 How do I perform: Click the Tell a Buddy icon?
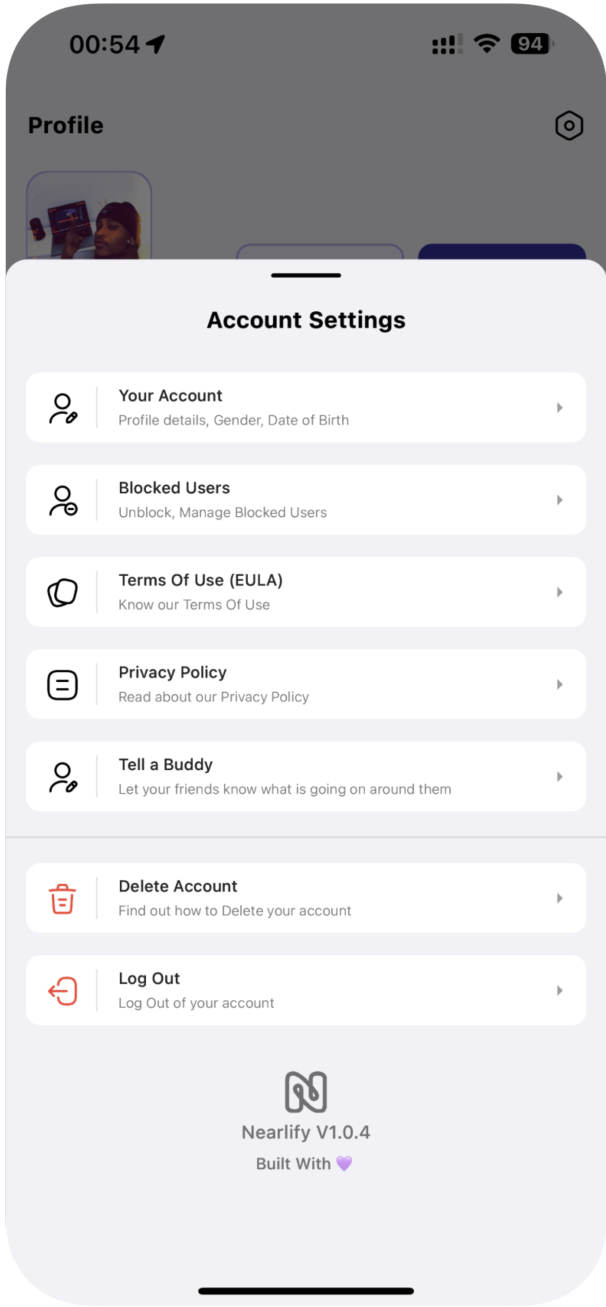[62, 777]
